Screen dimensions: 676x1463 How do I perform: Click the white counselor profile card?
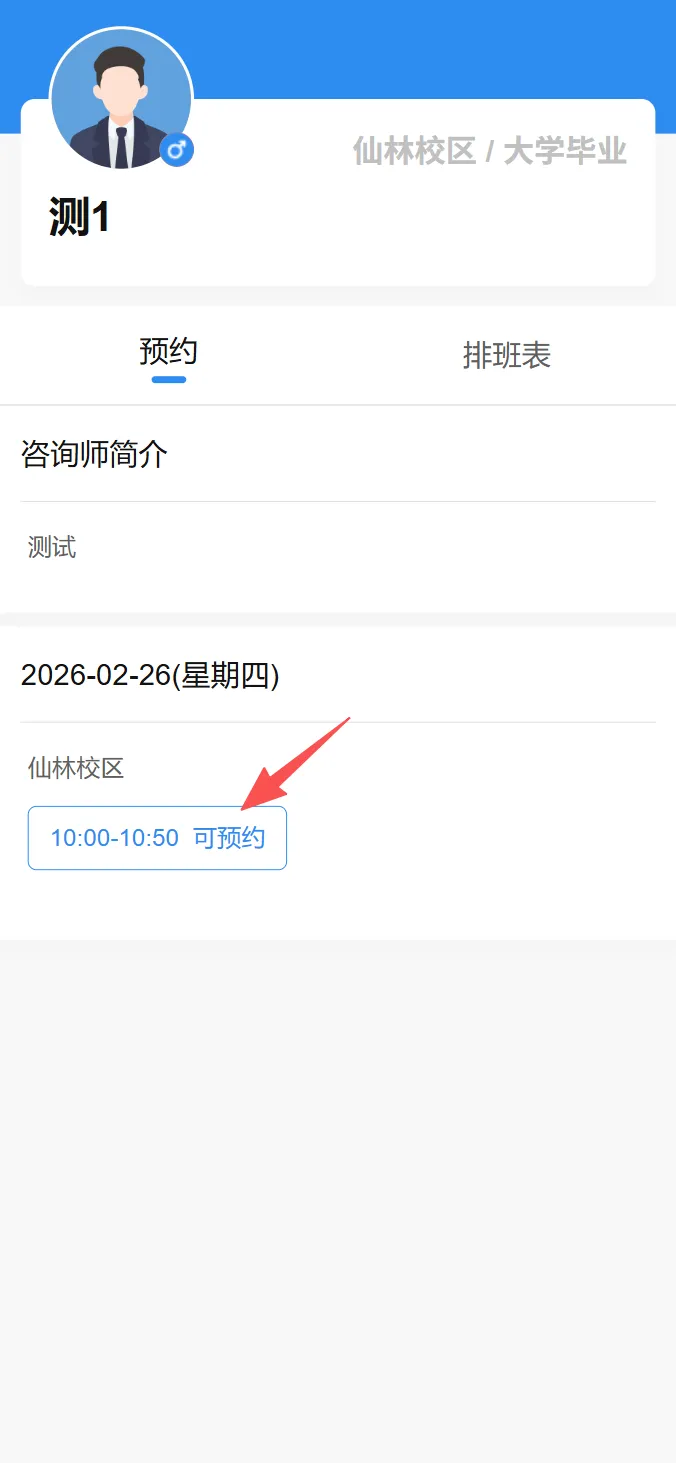[338, 192]
